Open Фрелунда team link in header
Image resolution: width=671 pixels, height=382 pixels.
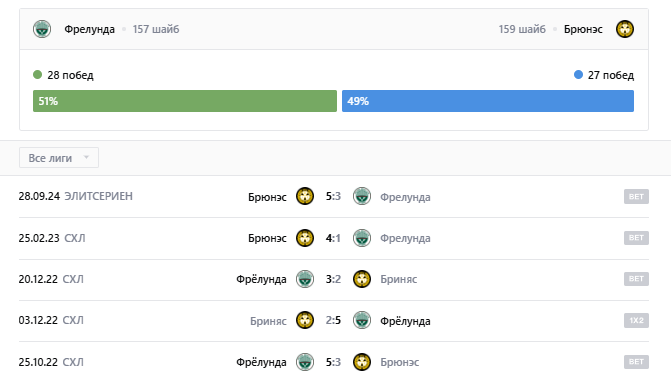[x=89, y=29]
